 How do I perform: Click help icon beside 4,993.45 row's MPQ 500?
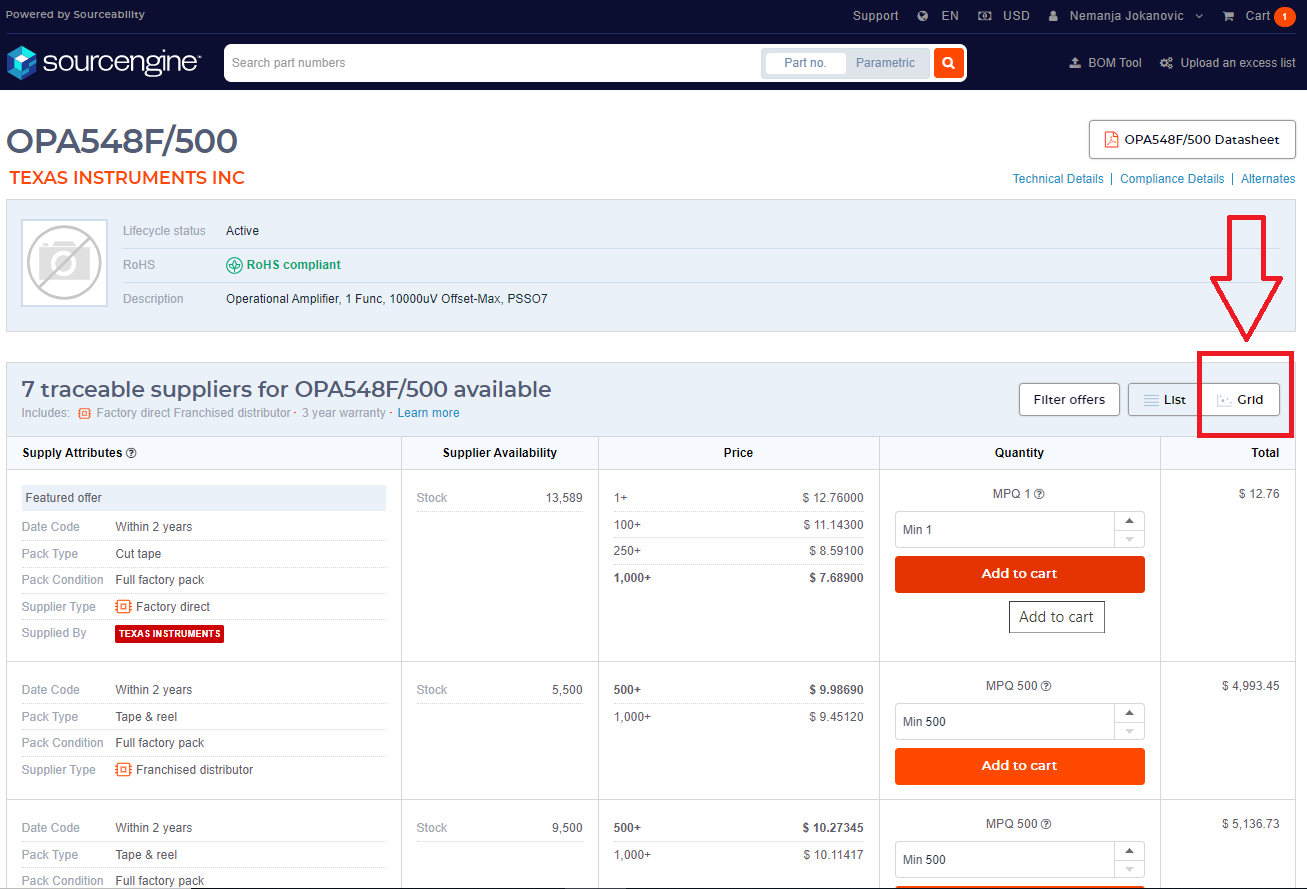point(1046,686)
